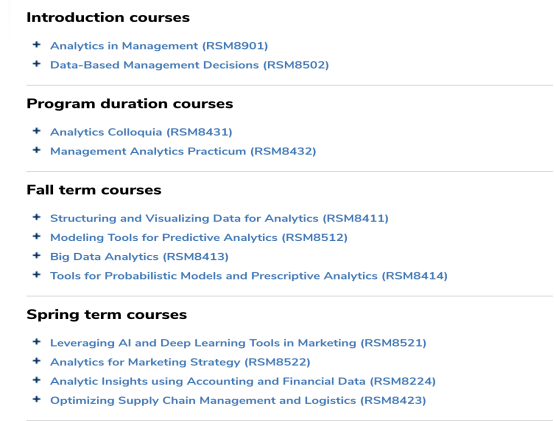Expand Data-Based Management Decisions plus icon

(36, 64)
